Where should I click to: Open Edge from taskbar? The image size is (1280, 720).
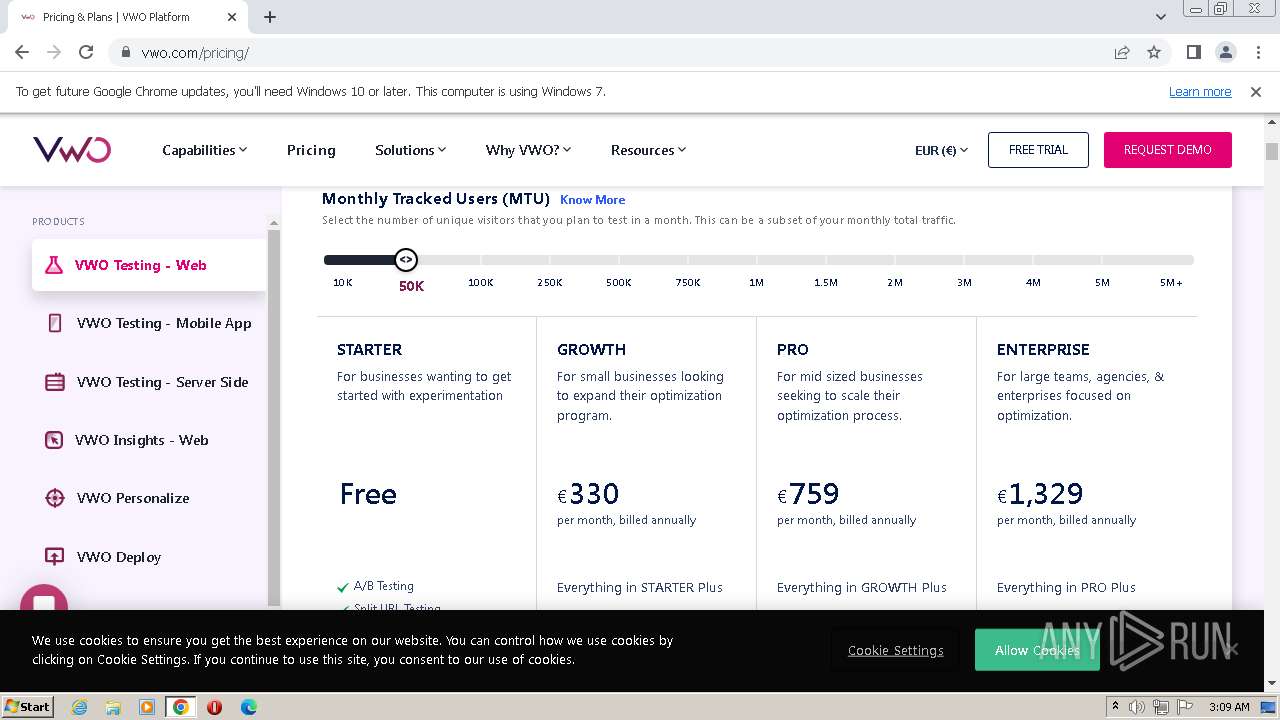248,707
